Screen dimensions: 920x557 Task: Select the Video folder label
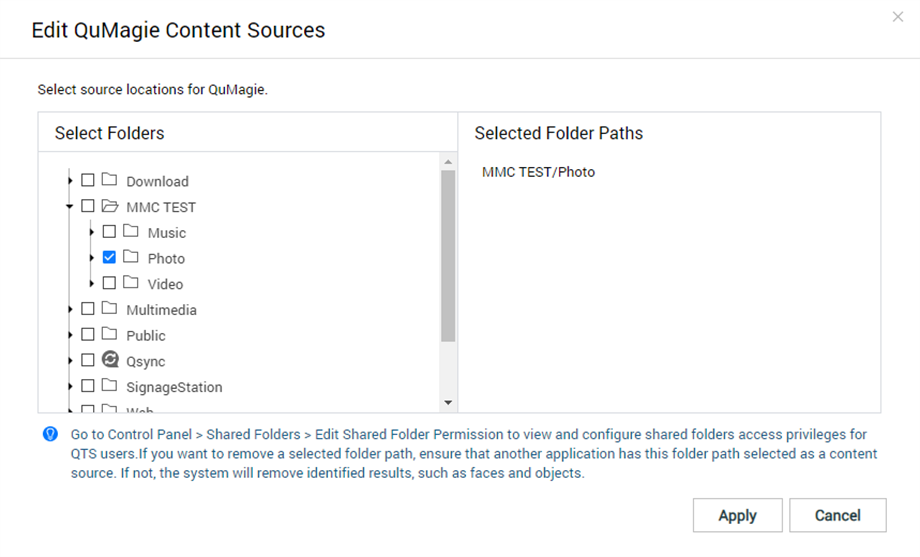tap(166, 284)
